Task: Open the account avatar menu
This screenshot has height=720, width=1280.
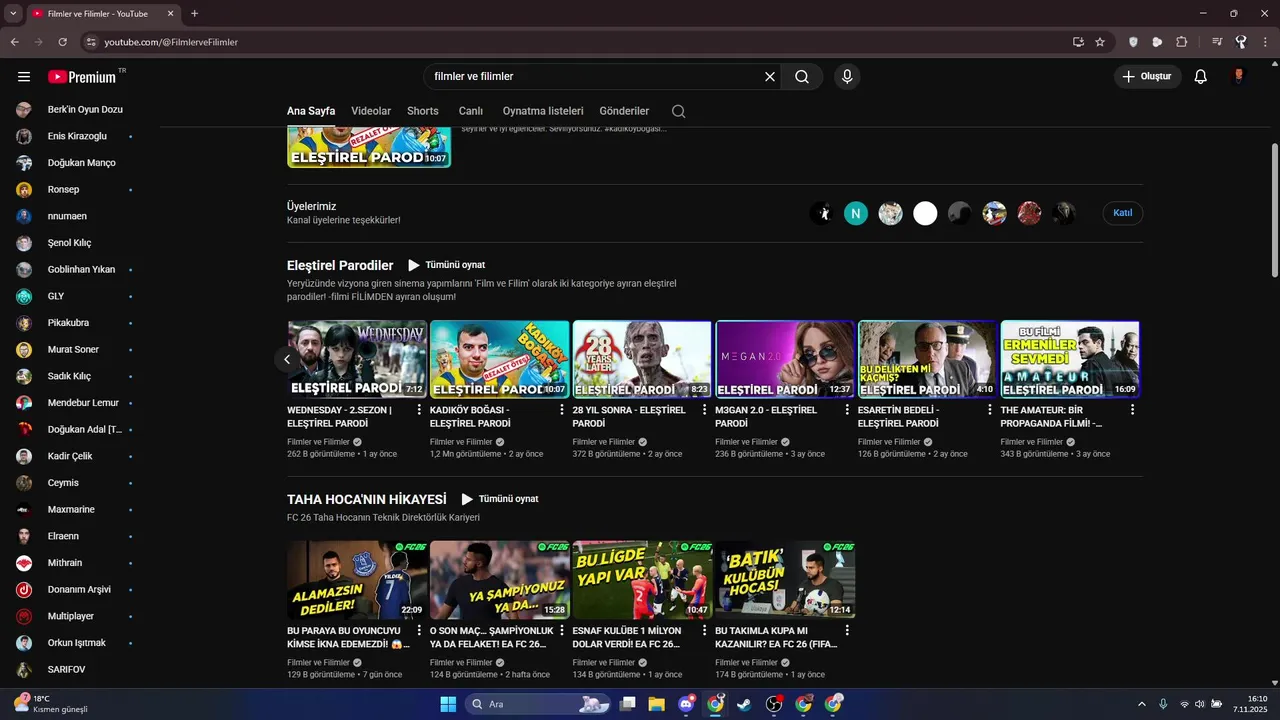Action: pyautogui.click(x=1239, y=77)
